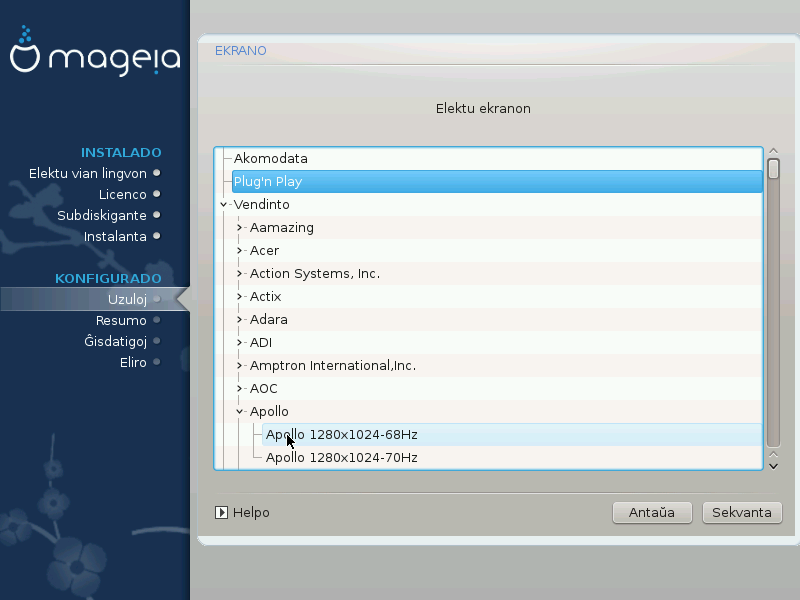This screenshot has height=600, width=800.
Task: Click the scrollbar down arrow at bottom
Action: [x=773, y=466]
